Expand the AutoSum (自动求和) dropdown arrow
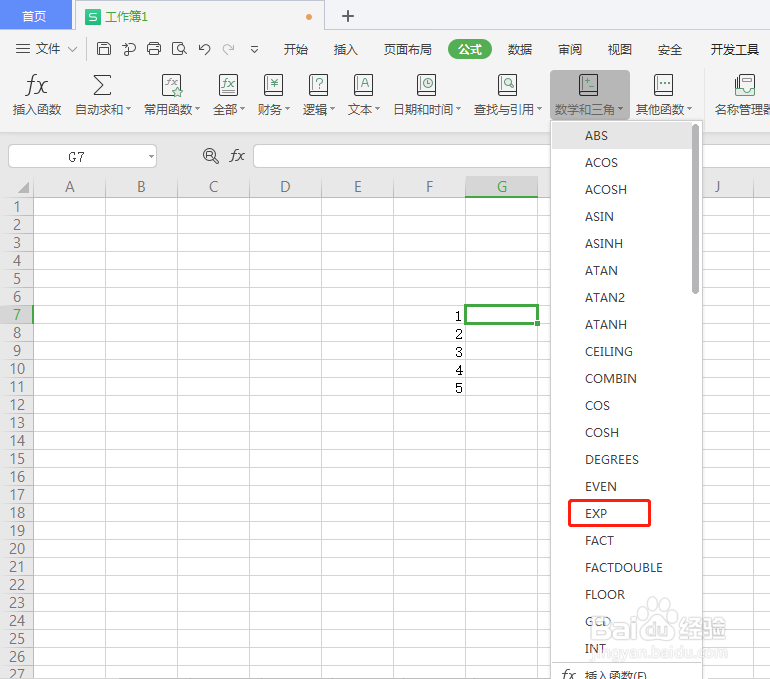Screen dimensions: 770x679 coord(128,109)
